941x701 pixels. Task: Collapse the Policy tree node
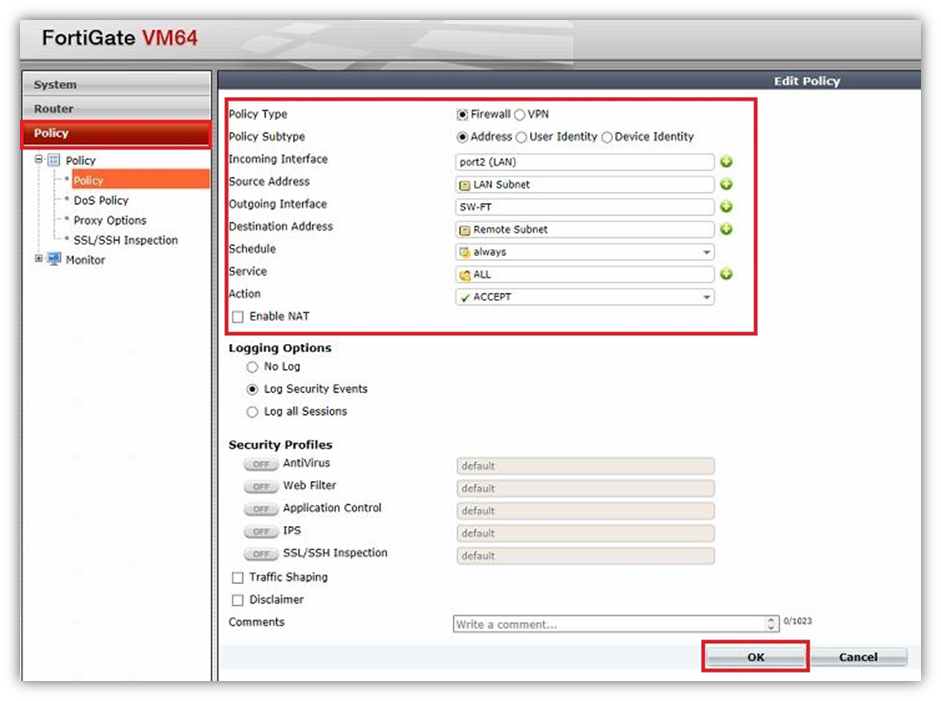coord(38,160)
